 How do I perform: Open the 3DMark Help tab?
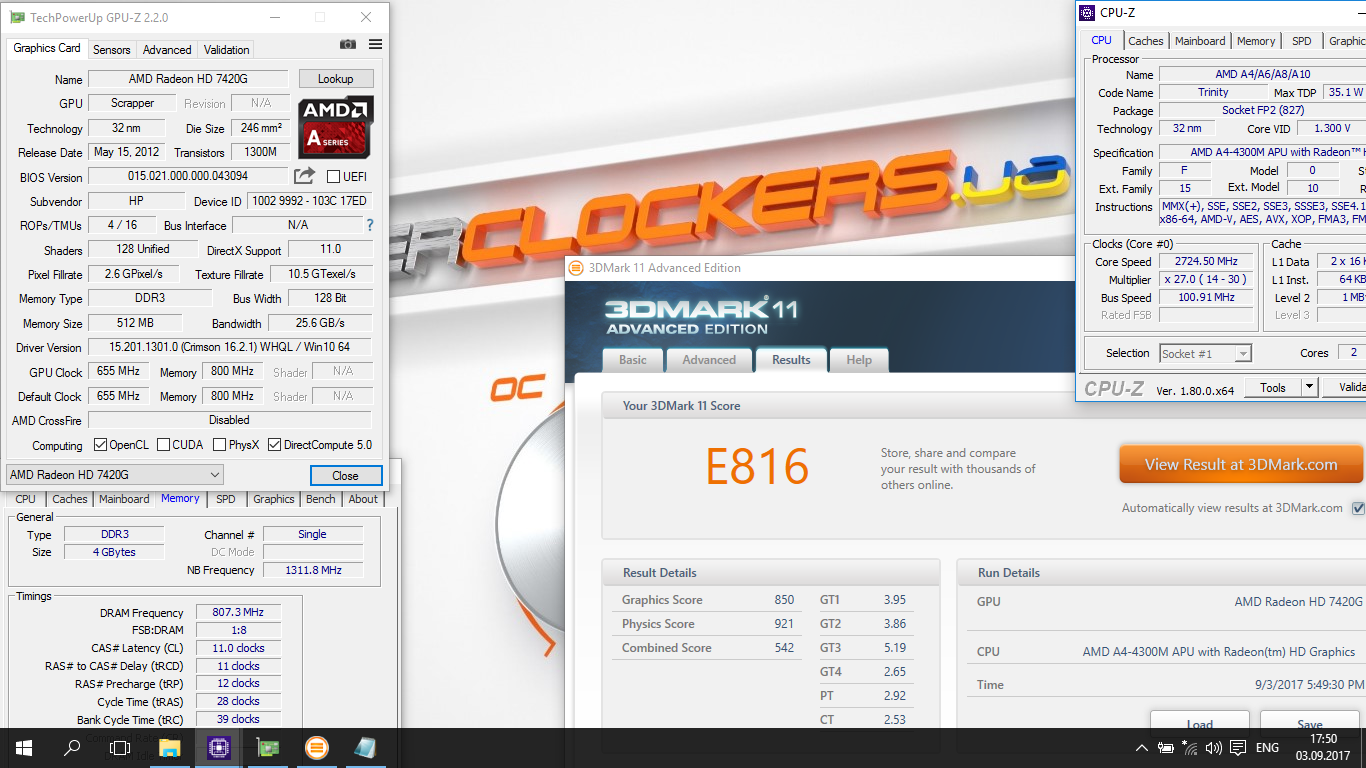859,360
